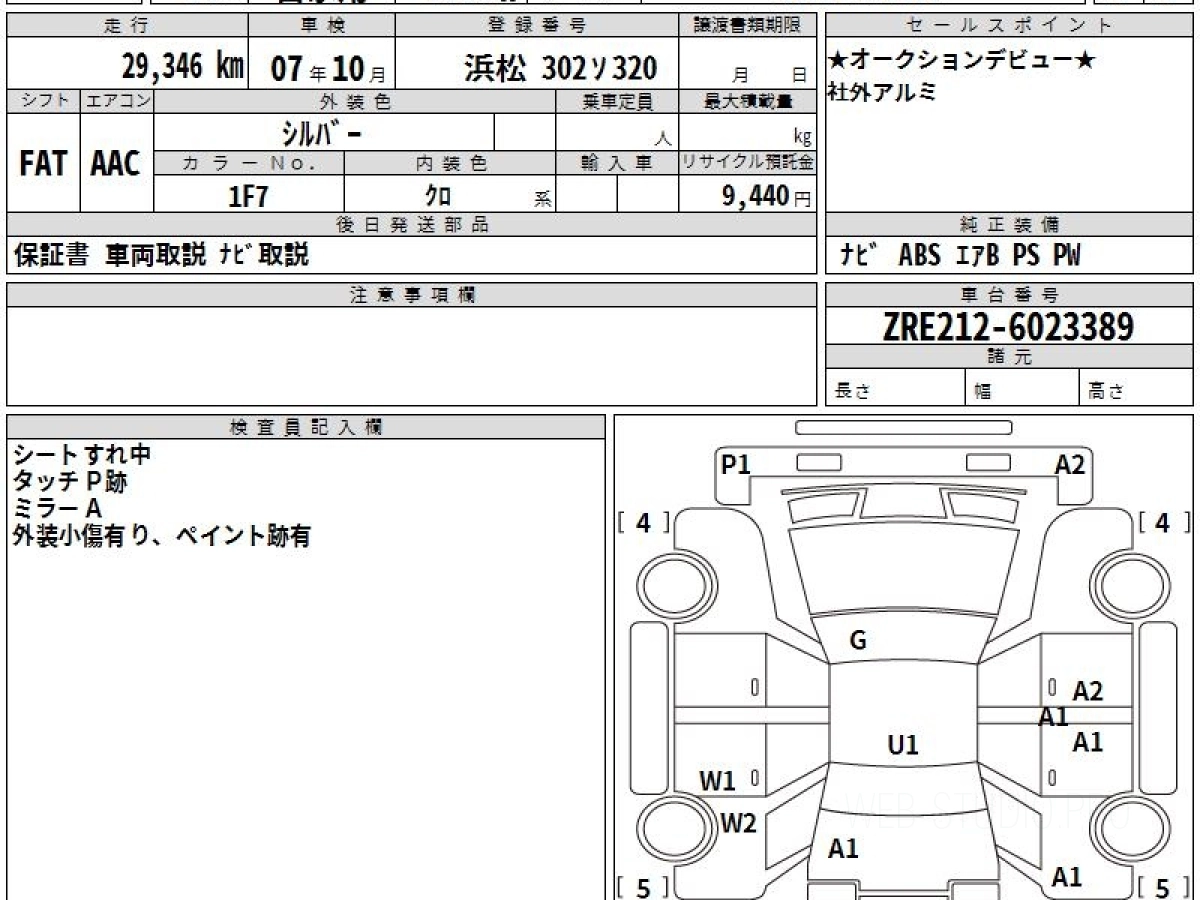Click the エアコン header
Screen dimensions: 1200x900
coord(117,100)
